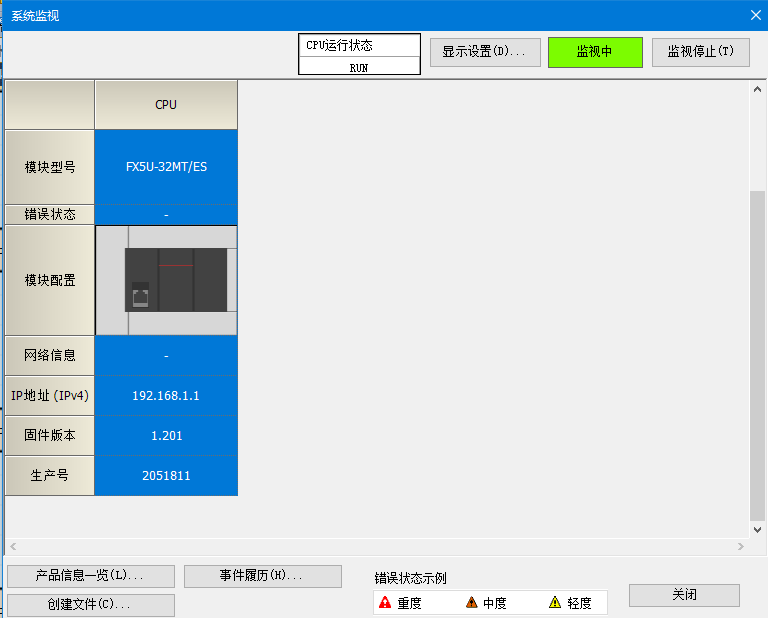768x618 pixels.
Task: Click the orange 中度 warning icon
Action: pos(471,602)
